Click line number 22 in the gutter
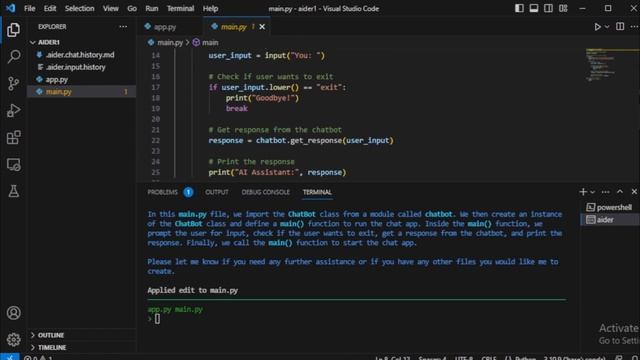 tap(156, 140)
